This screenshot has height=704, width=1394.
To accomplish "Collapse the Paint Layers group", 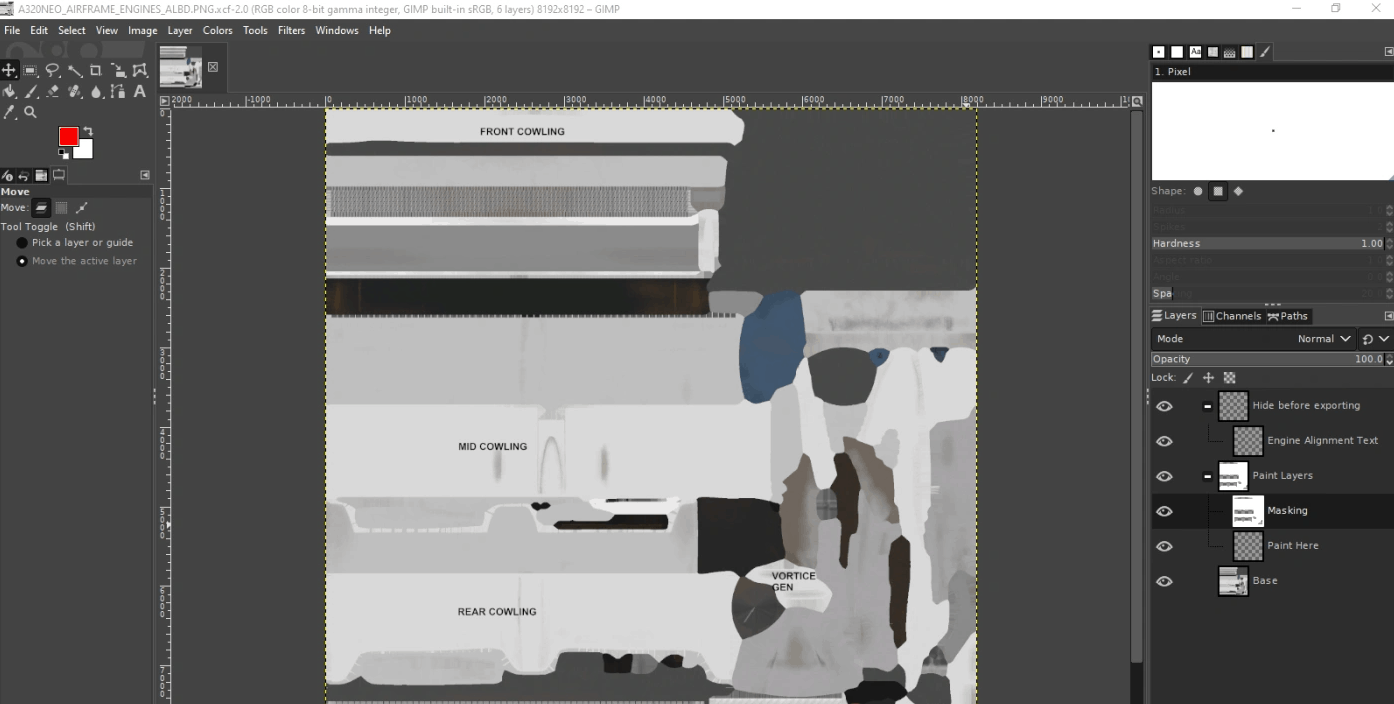I will (1207, 476).
